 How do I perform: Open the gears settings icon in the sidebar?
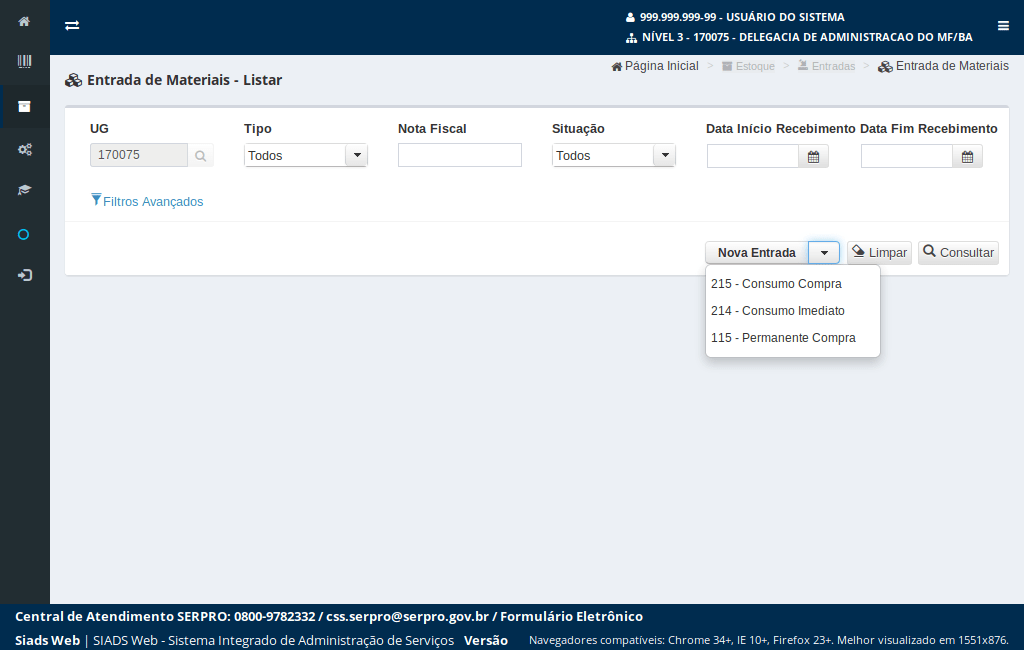[24, 149]
